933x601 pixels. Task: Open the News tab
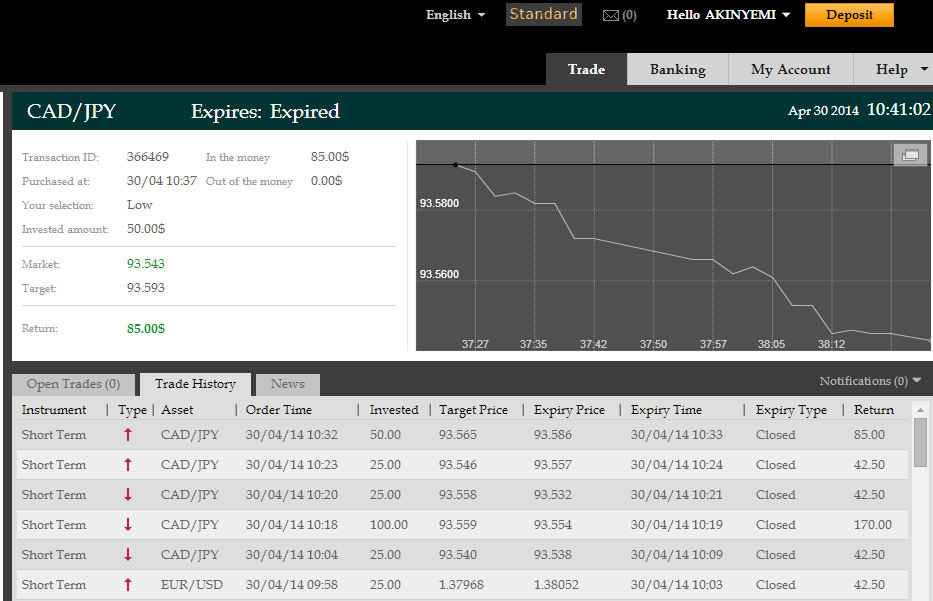287,384
